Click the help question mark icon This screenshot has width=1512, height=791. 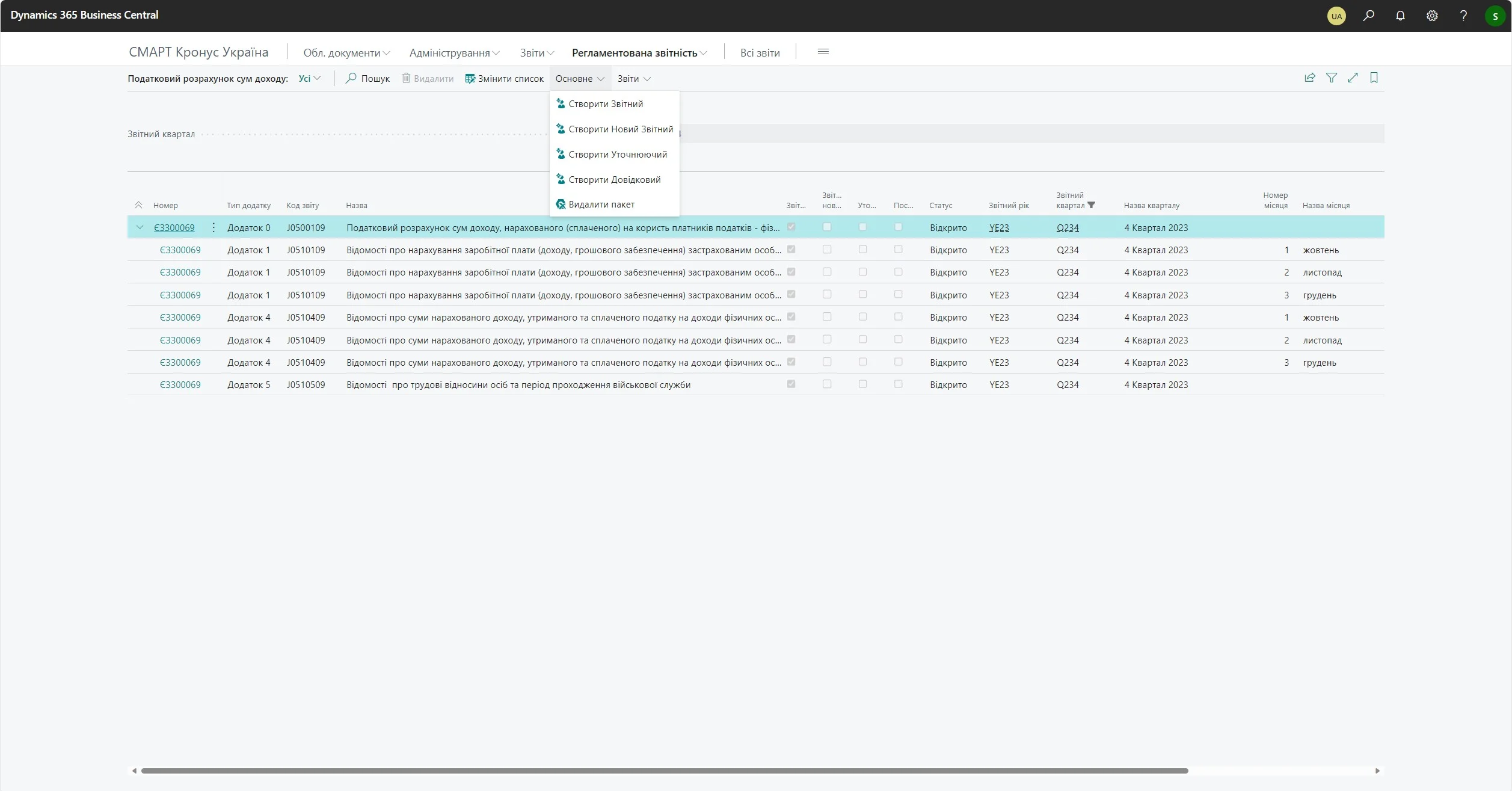coord(1463,16)
